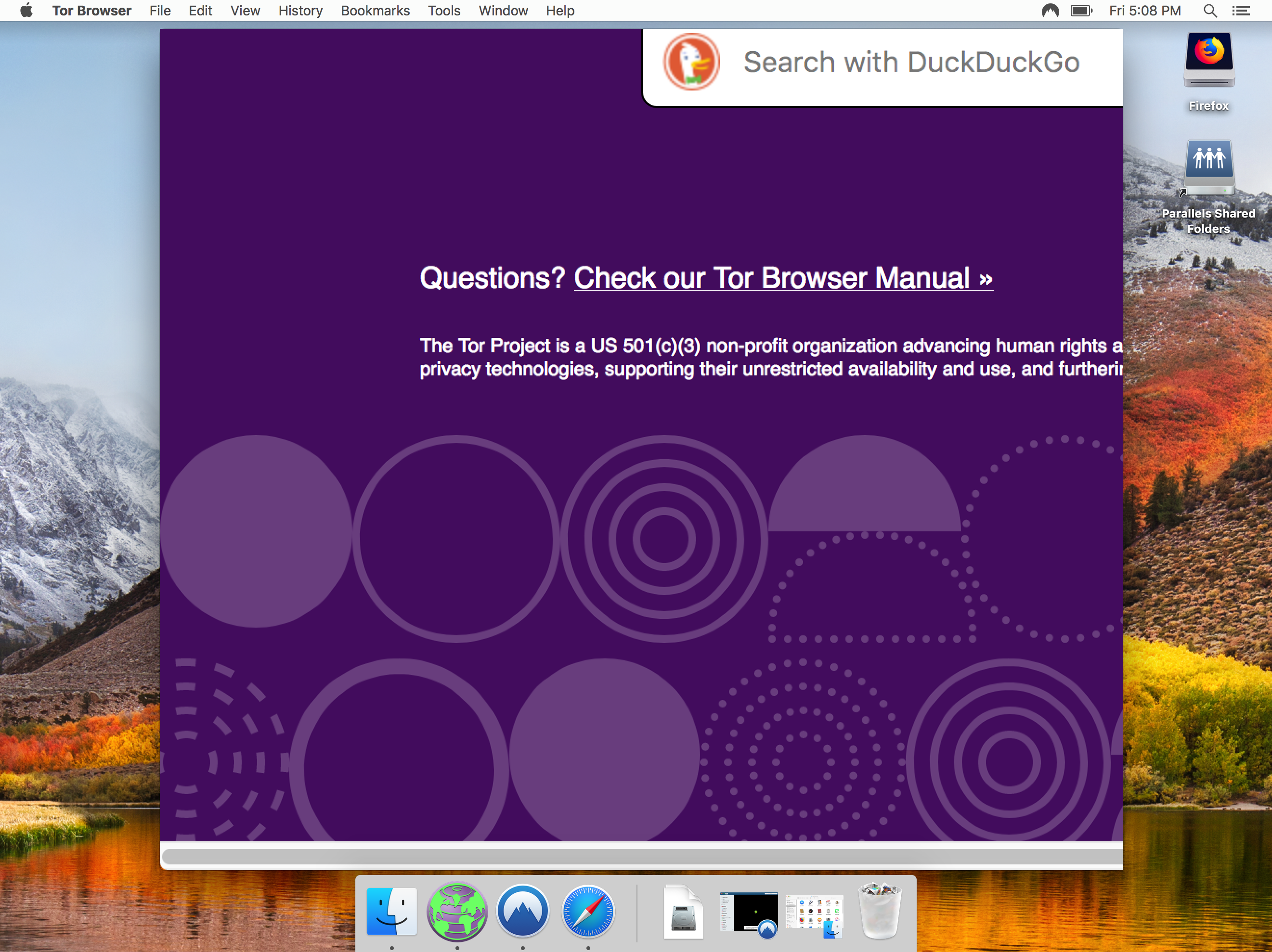Launch Safari from the Dock
Image resolution: width=1272 pixels, height=952 pixels.
tap(588, 911)
